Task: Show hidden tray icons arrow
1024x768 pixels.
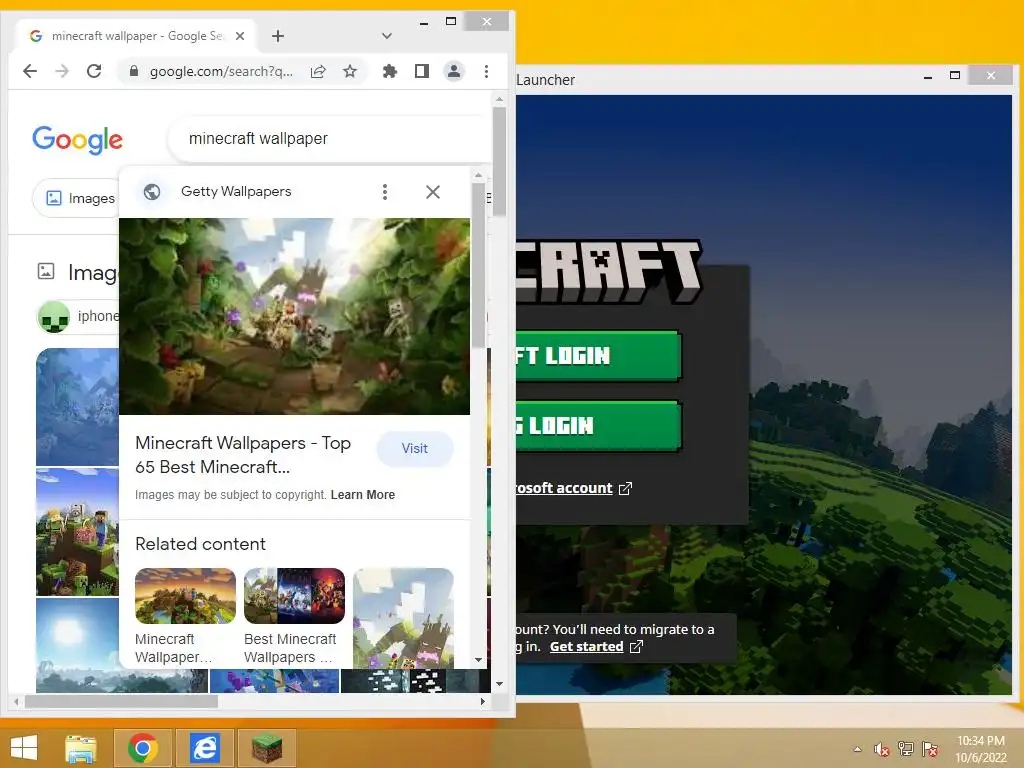Action: click(x=857, y=749)
